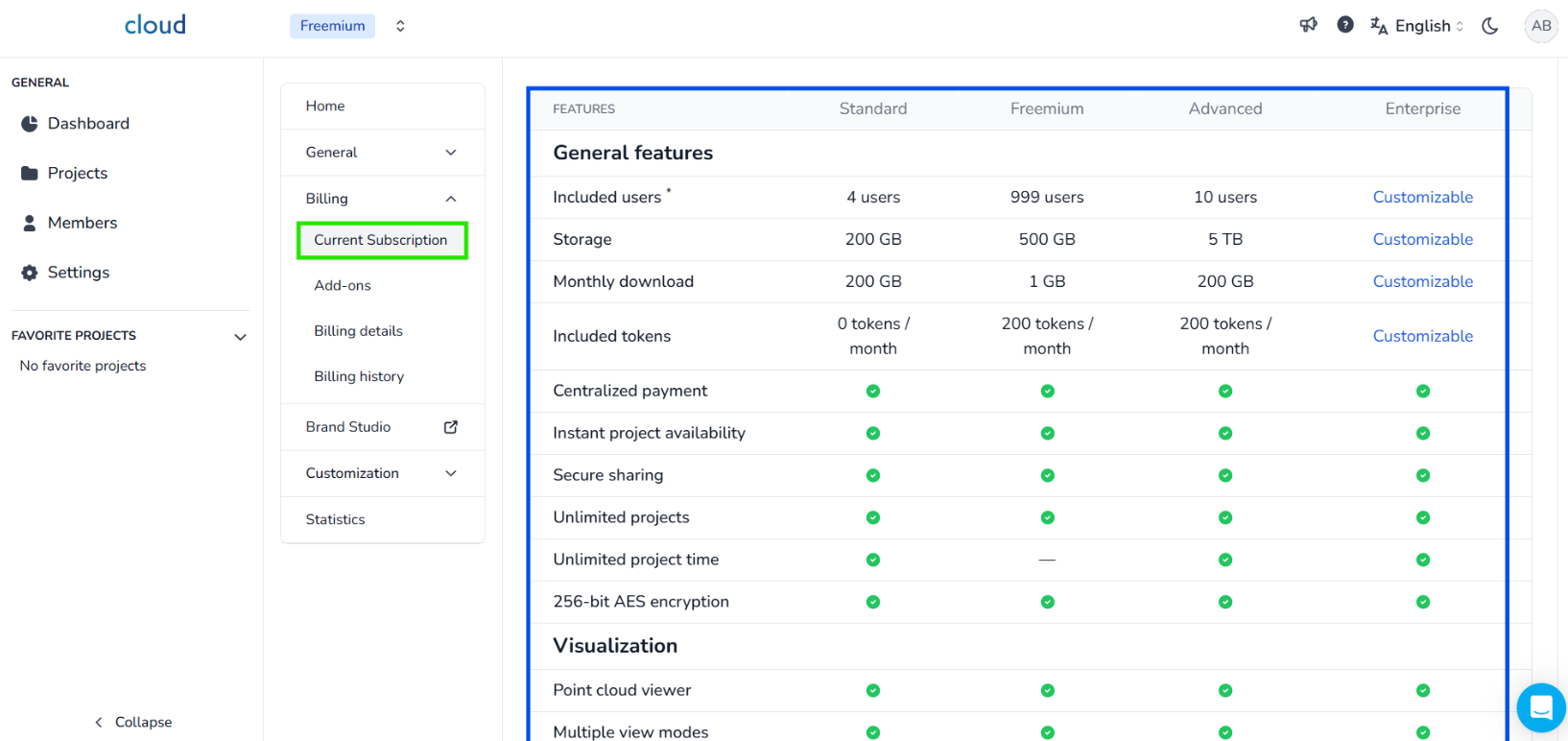Viewport: 1568px width, 741px height.
Task: Open the help question mark icon
Action: [x=1345, y=25]
